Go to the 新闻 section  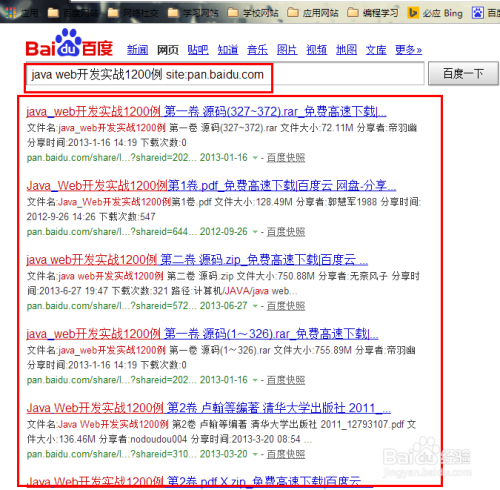point(138,50)
